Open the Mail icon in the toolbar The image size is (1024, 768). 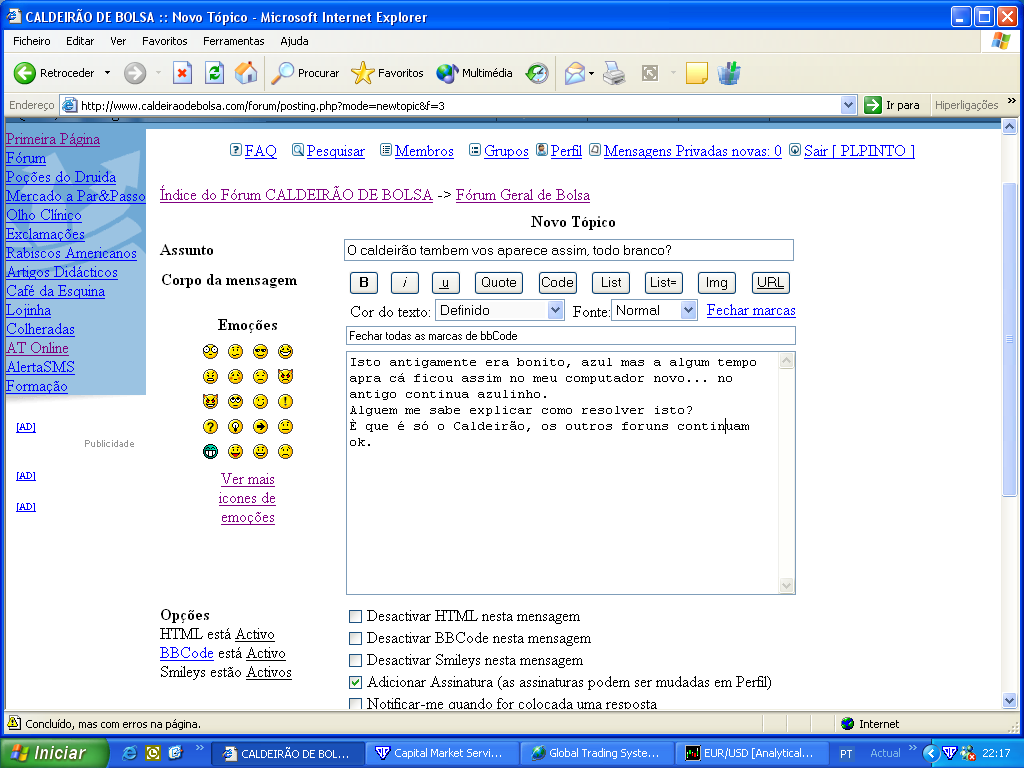point(575,73)
